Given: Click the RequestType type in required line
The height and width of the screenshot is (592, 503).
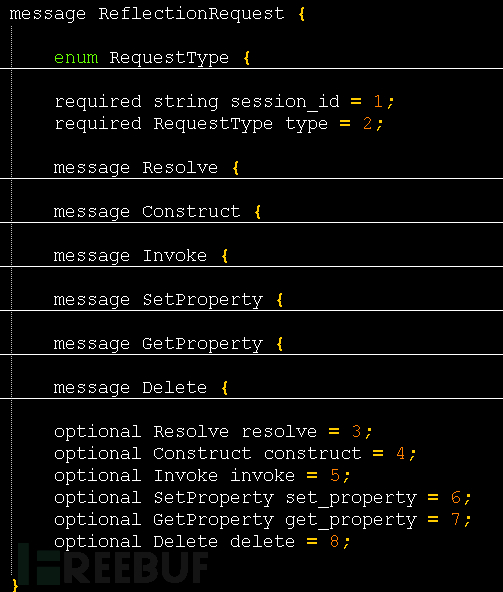Looking at the screenshot, I should coord(213,124).
